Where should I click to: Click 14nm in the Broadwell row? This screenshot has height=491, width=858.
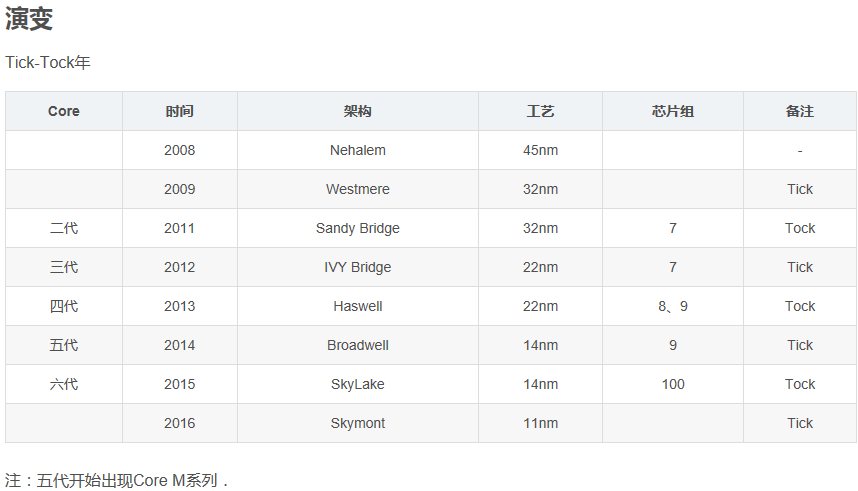pyautogui.click(x=540, y=345)
